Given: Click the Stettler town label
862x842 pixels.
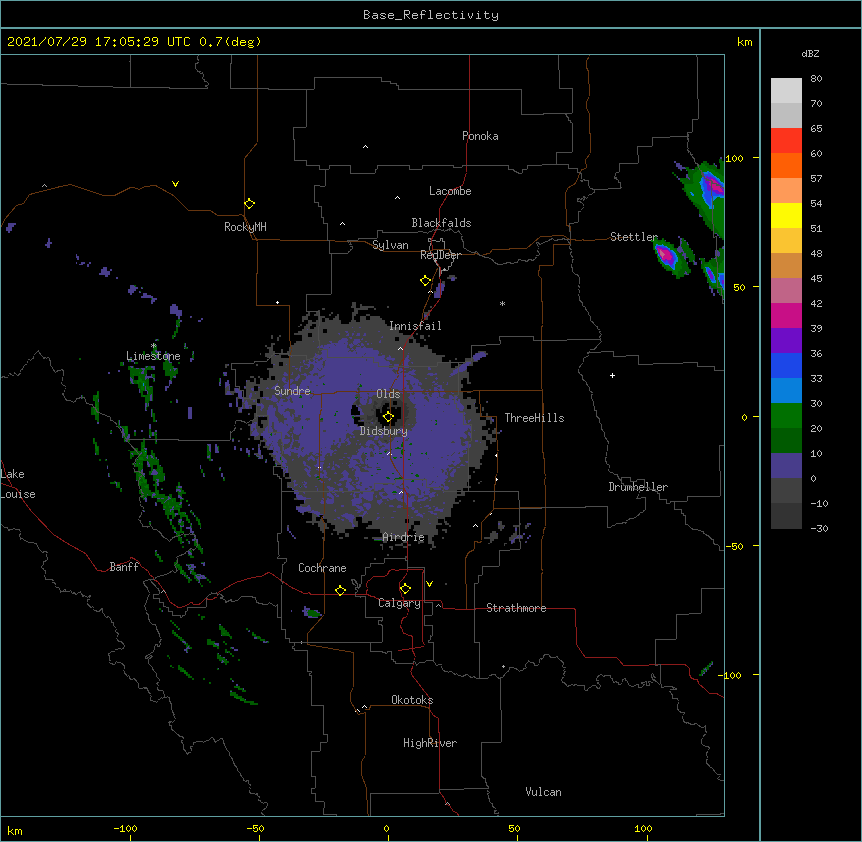Looking at the screenshot, I should point(634,237).
